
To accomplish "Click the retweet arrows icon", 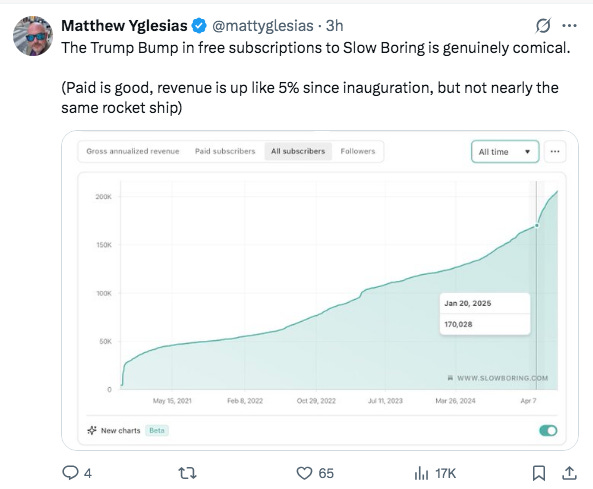I will tap(187, 473).
